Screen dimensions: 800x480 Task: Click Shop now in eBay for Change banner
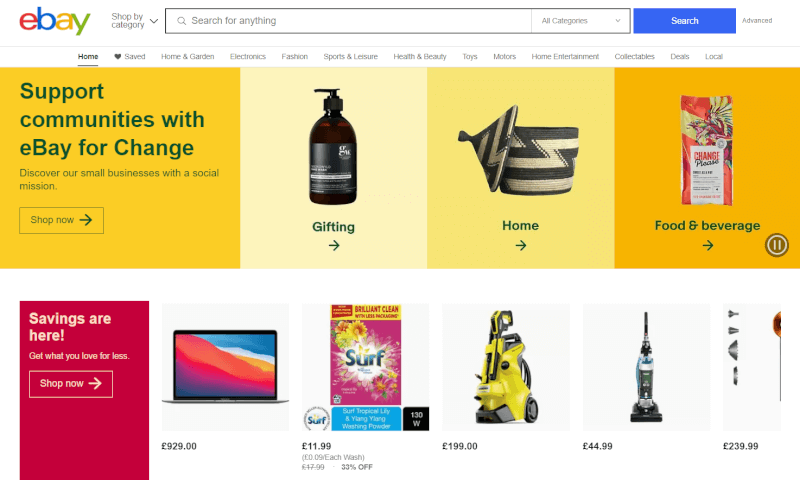(61, 220)
